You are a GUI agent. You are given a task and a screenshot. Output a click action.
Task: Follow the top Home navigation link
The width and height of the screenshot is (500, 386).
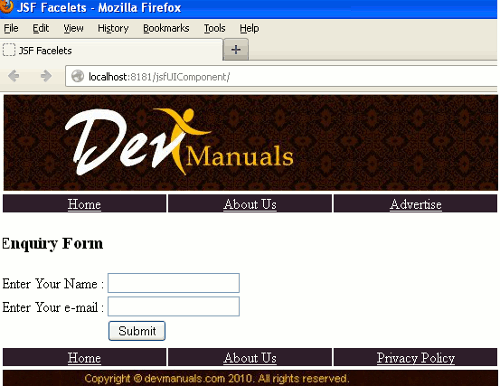pos(84,204)
